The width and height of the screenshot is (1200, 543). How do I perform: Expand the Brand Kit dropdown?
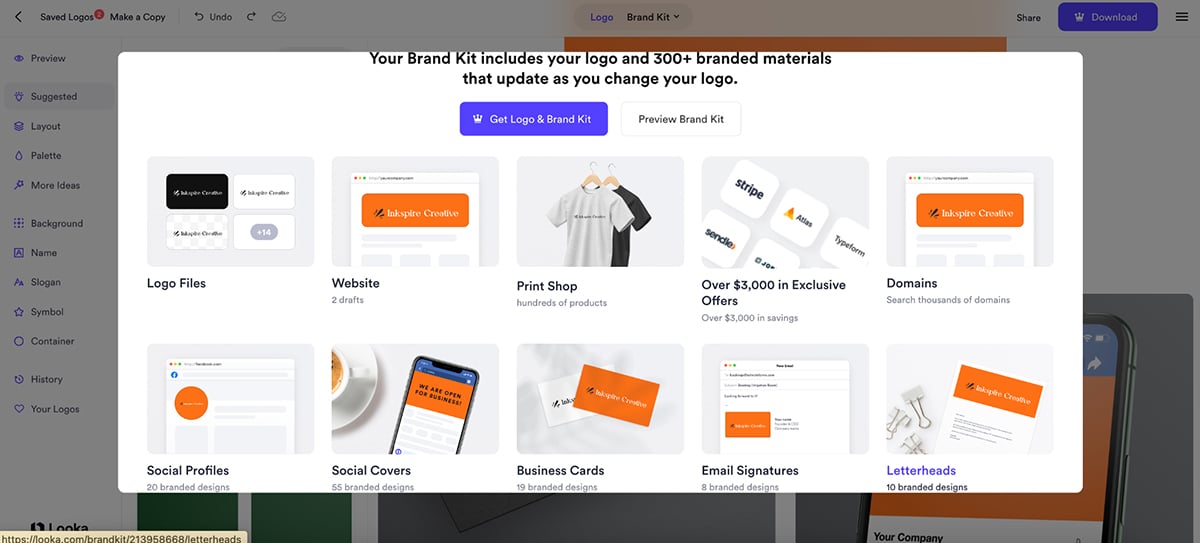click(653, 17)
